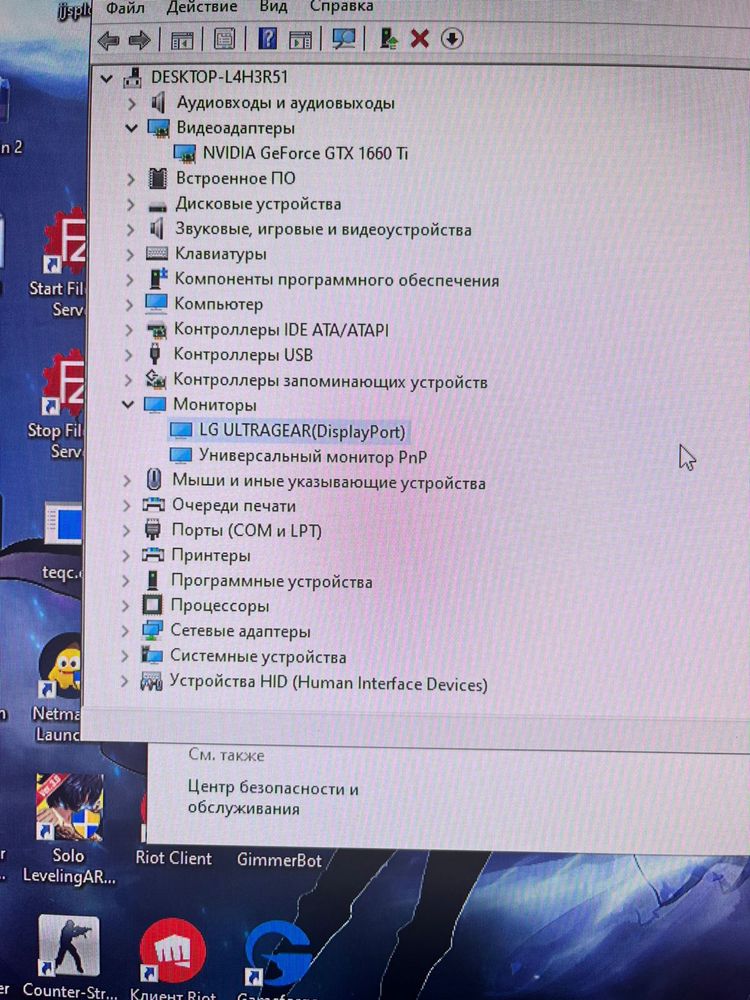
Task: Open Solo Leveling desktop shortcut
Action: (x=69, y=829)
